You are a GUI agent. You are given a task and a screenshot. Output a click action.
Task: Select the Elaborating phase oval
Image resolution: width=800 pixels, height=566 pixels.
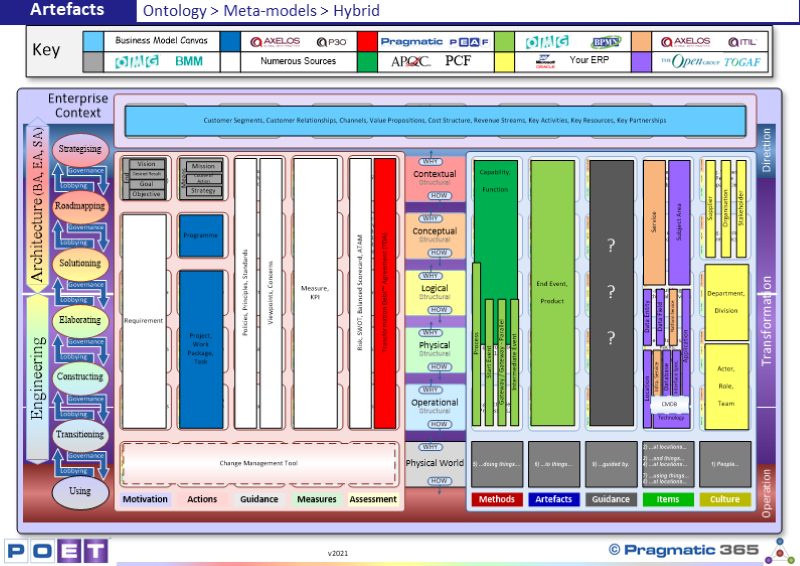click(x=80, y=320)
